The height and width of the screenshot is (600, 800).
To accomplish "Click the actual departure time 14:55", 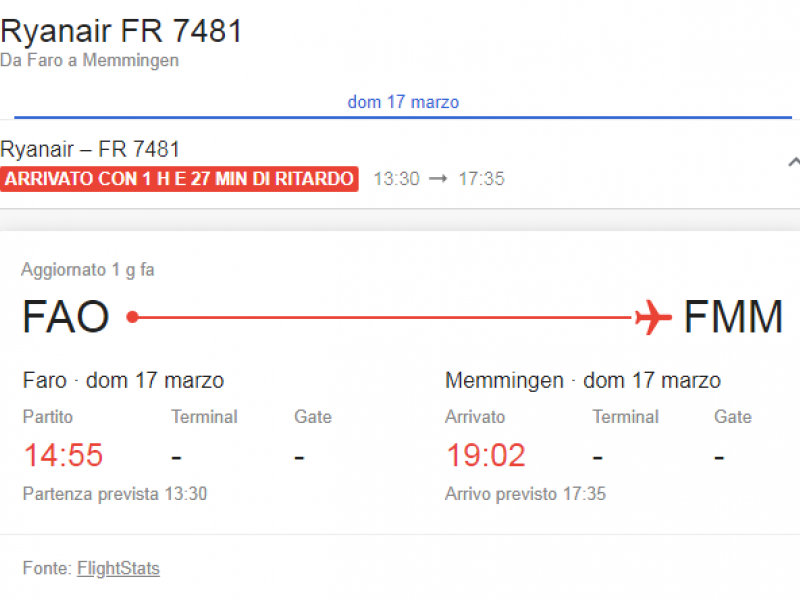I will click(63, 455).
